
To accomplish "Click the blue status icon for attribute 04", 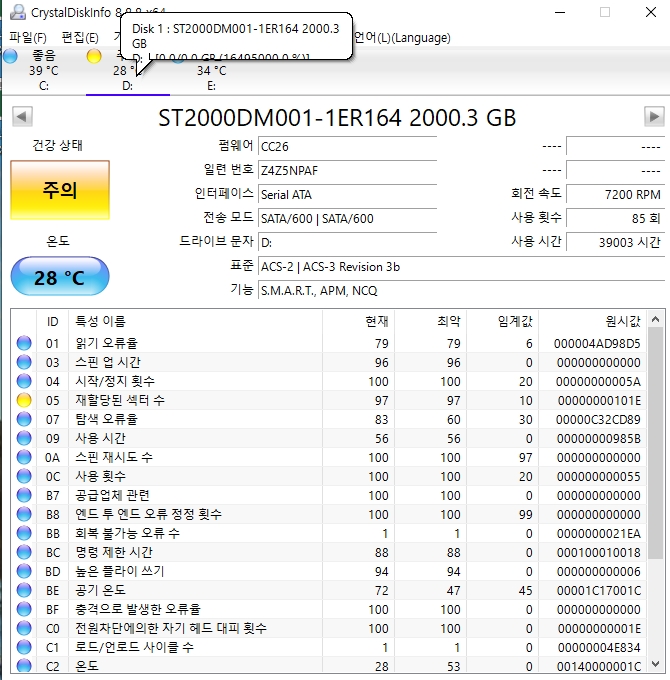I will pos(24,381).
